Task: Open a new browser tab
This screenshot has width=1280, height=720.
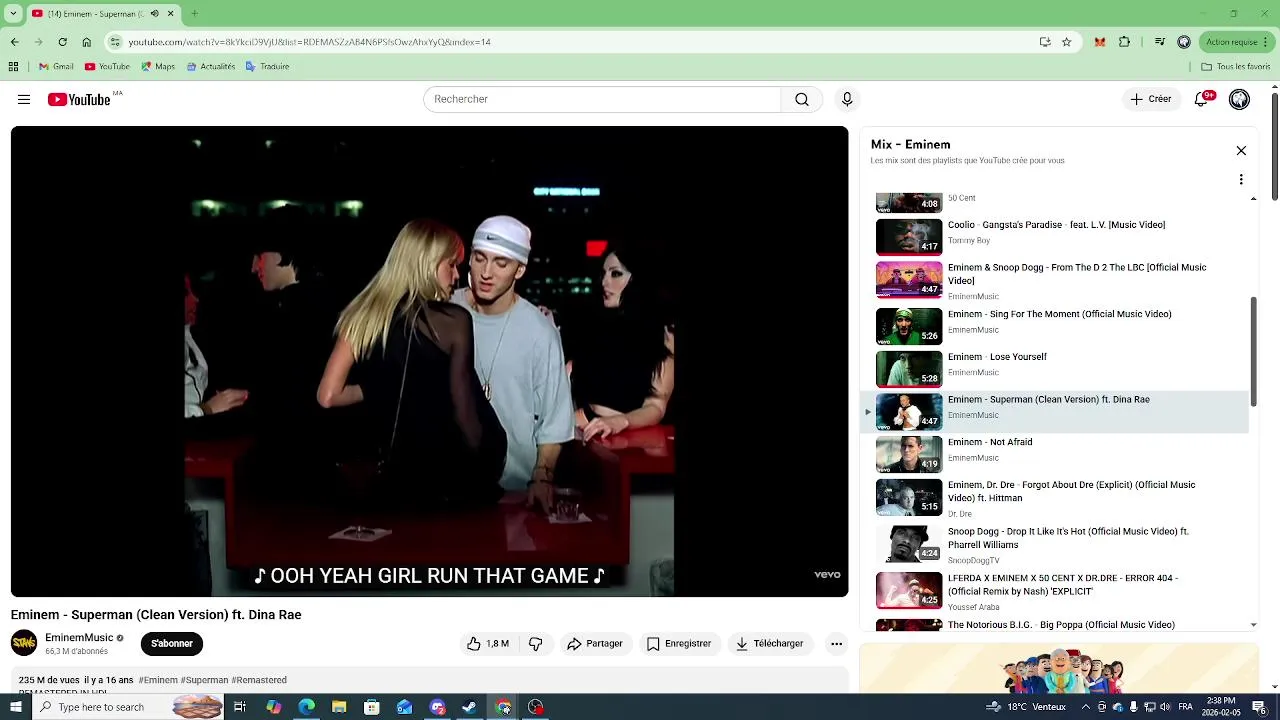Action: [x=194, y=14]
